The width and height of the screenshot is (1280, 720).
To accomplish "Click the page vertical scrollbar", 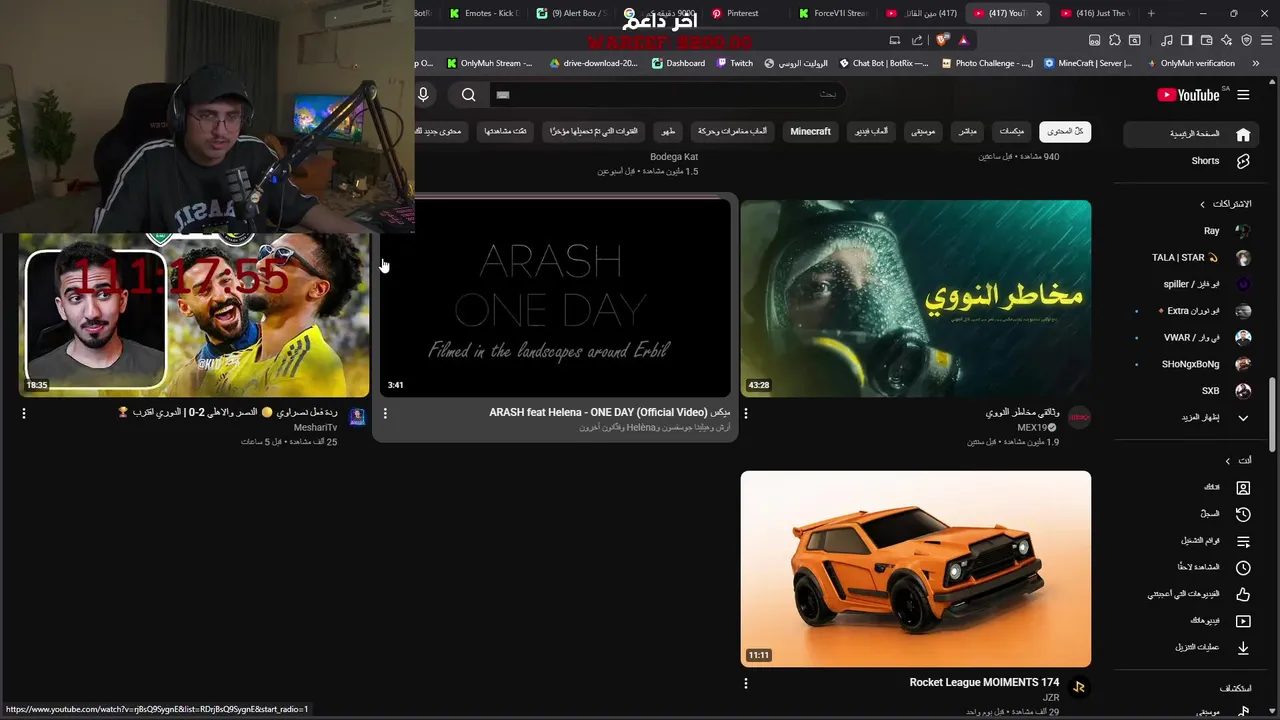I will pos(1274,415).
